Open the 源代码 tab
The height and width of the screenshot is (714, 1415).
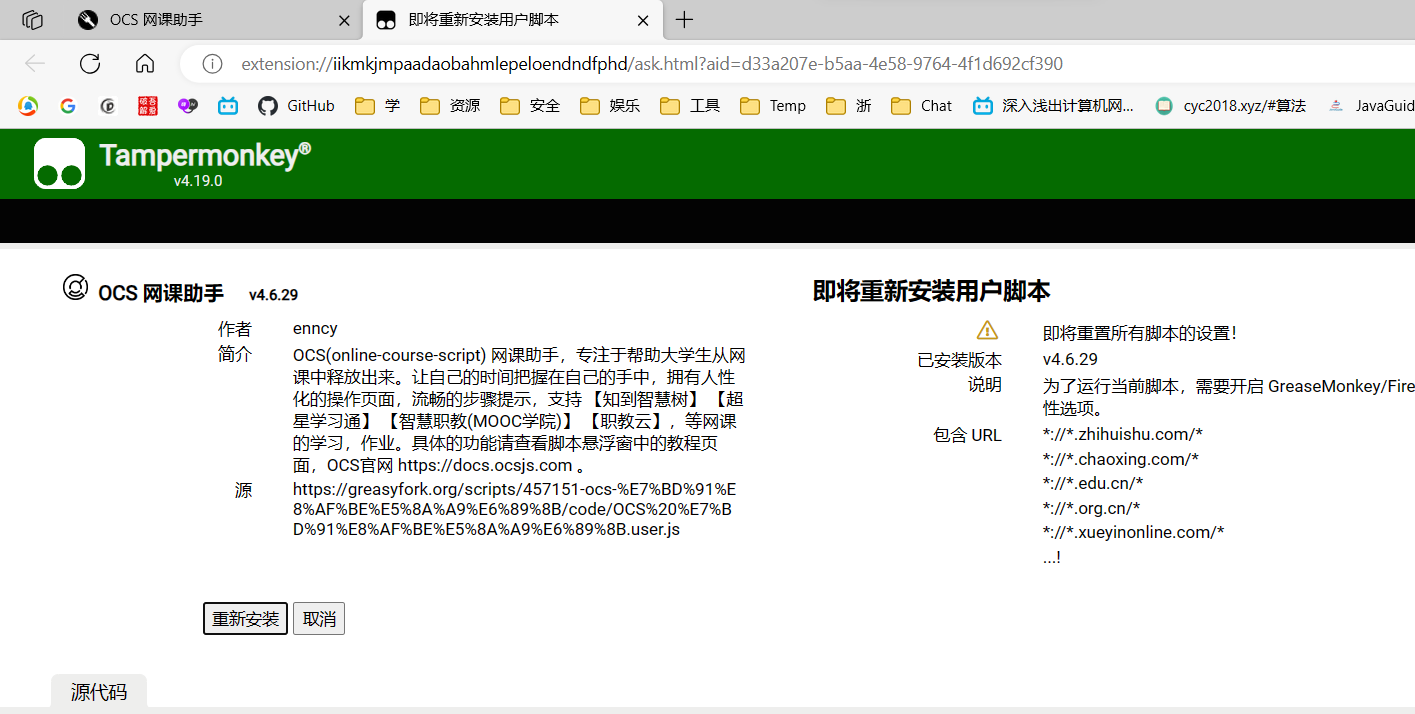(x=99, y=692)
